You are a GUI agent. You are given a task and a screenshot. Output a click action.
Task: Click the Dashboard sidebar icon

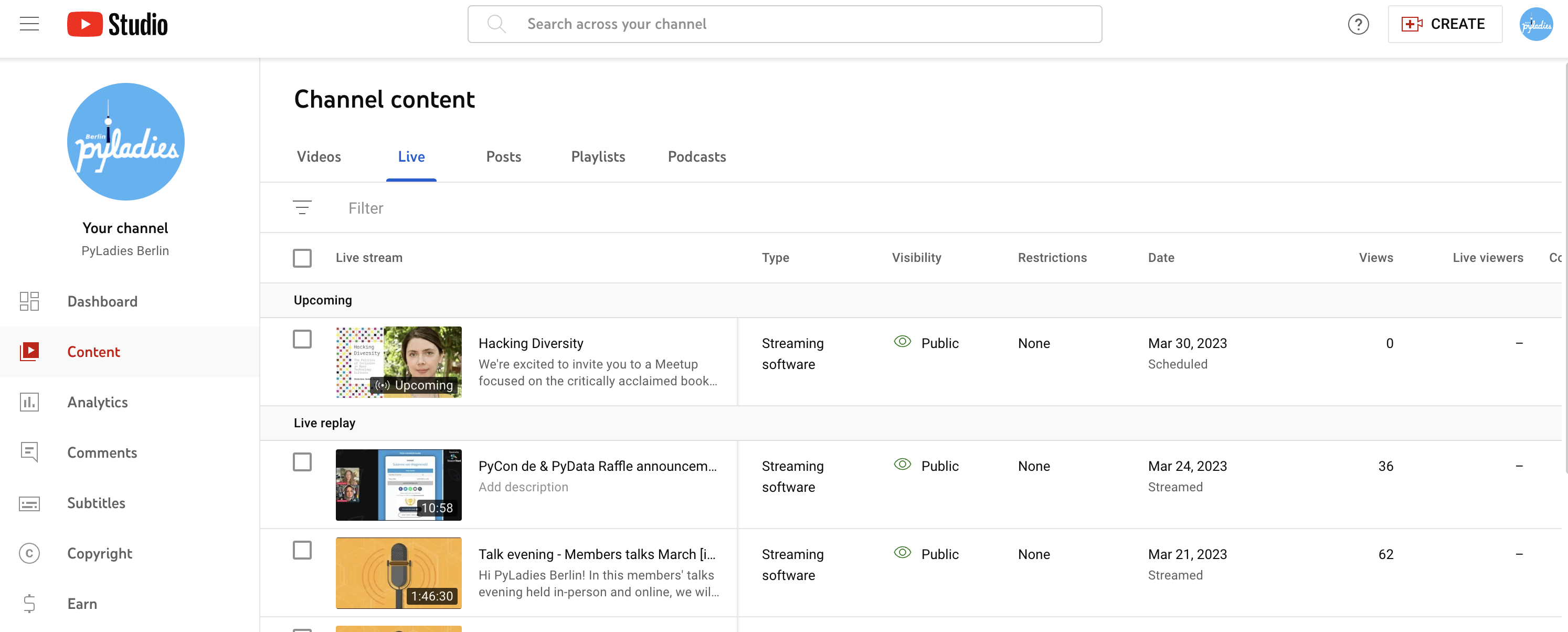(29, 301)
